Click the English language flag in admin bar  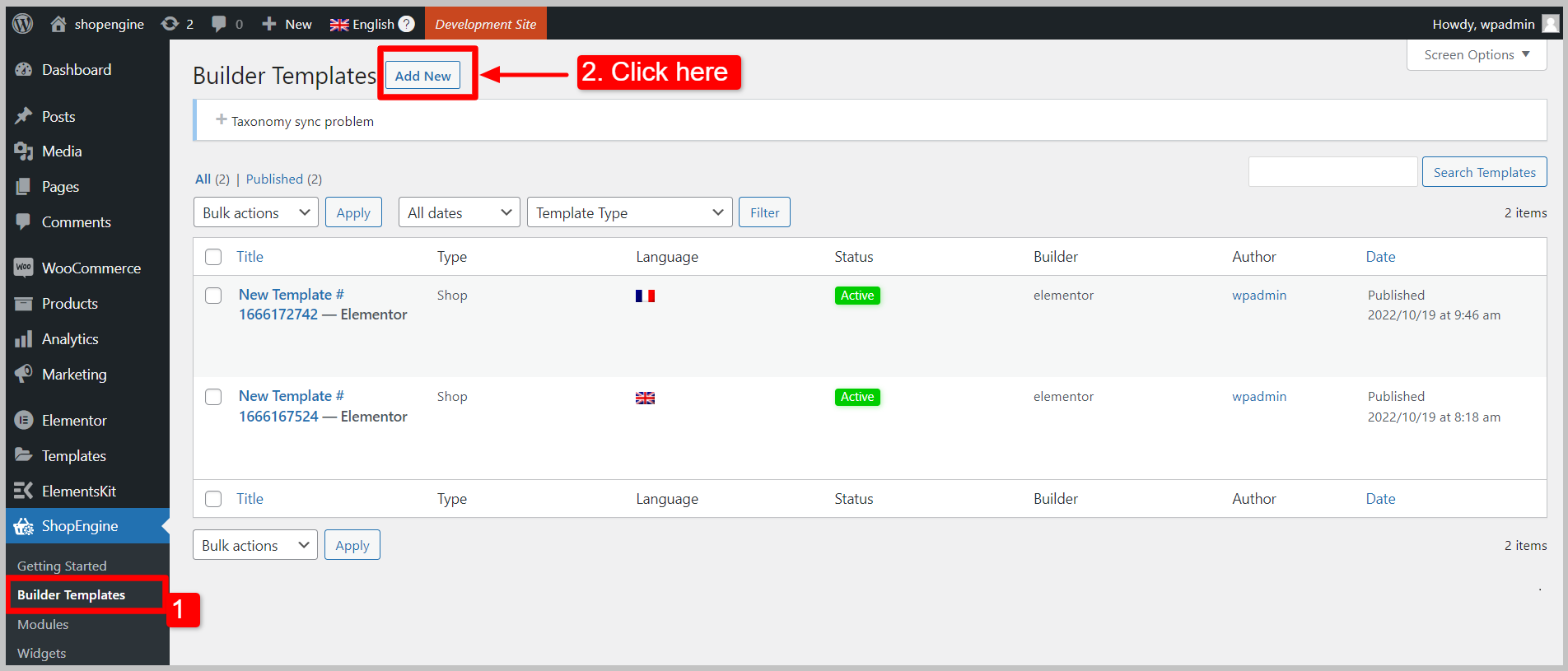[339, 25]
